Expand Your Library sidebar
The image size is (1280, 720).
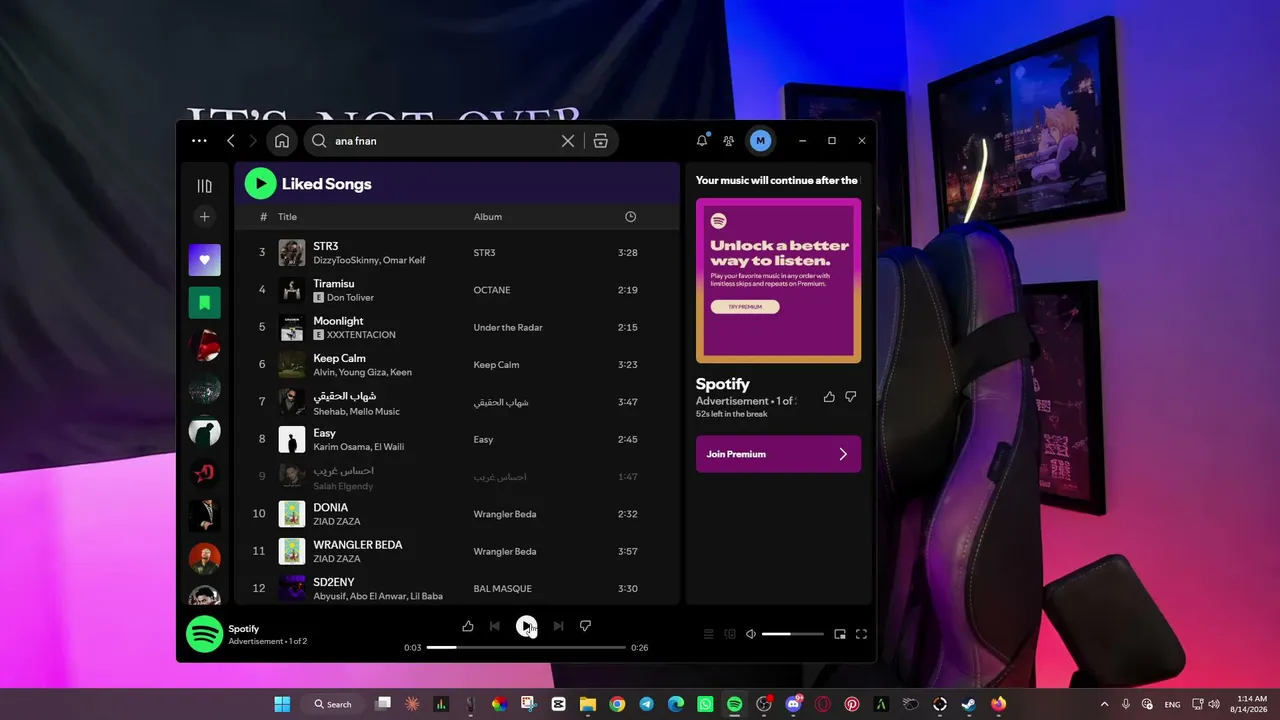205,186
